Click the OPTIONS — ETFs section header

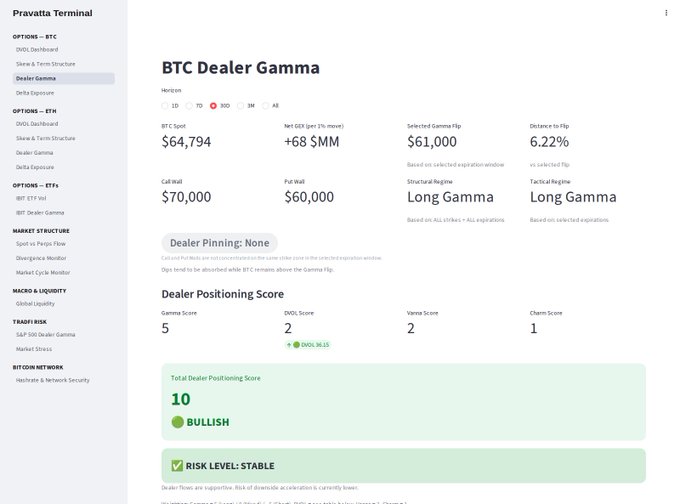coord(36,185)
